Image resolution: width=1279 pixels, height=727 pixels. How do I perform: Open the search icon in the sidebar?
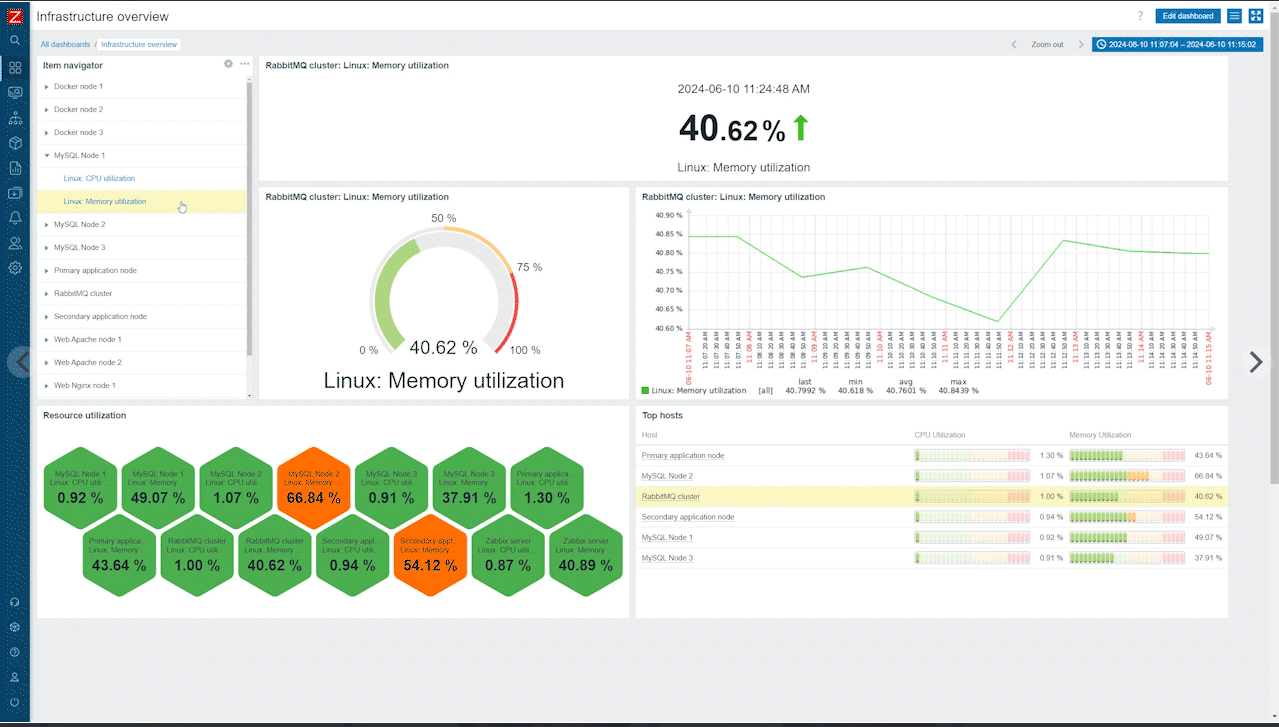coord(15,41)
